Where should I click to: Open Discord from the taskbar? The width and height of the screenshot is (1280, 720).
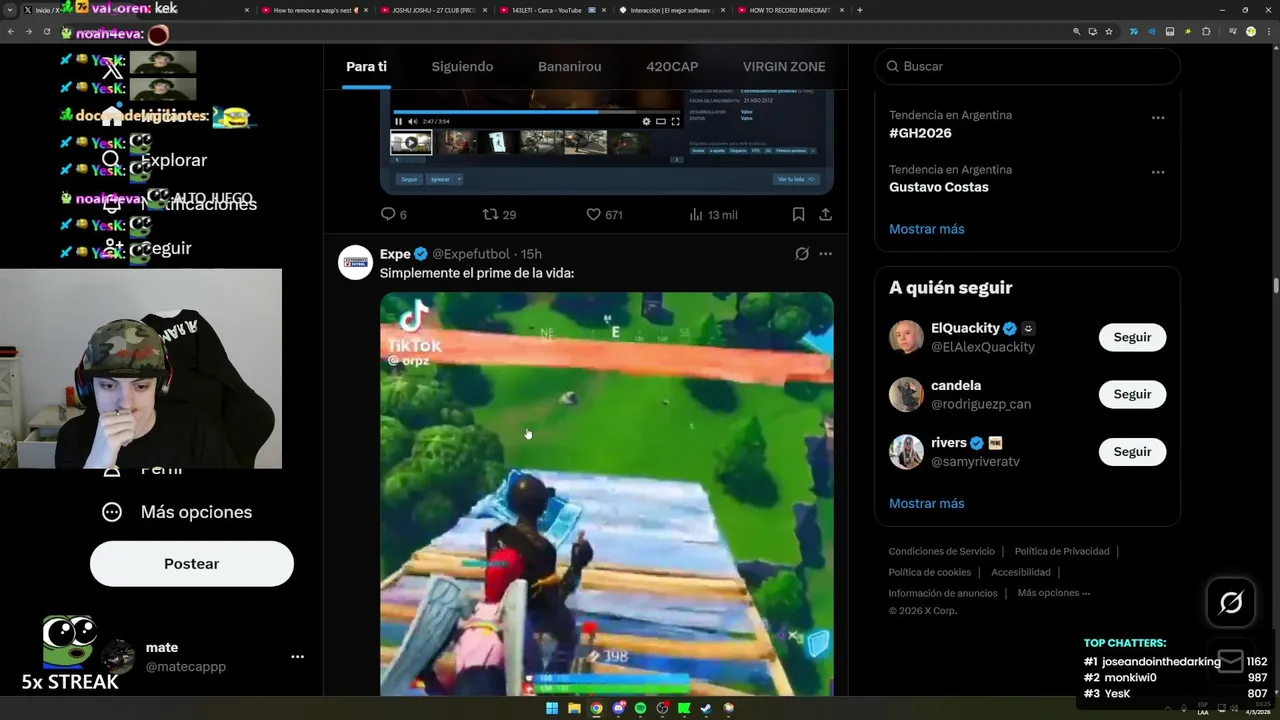click(x=618, y=709)
